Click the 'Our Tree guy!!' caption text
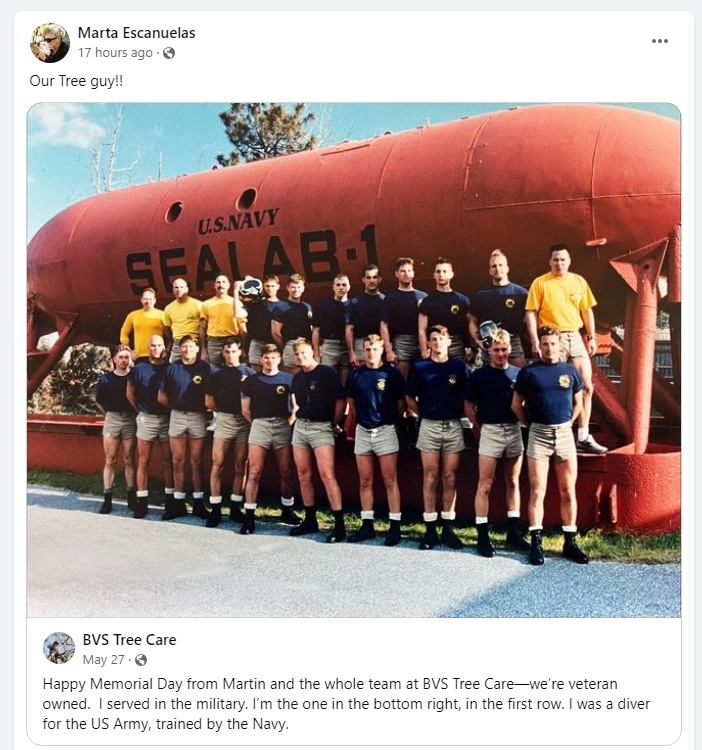The image size is (702, 750). [x=76, y=81]
